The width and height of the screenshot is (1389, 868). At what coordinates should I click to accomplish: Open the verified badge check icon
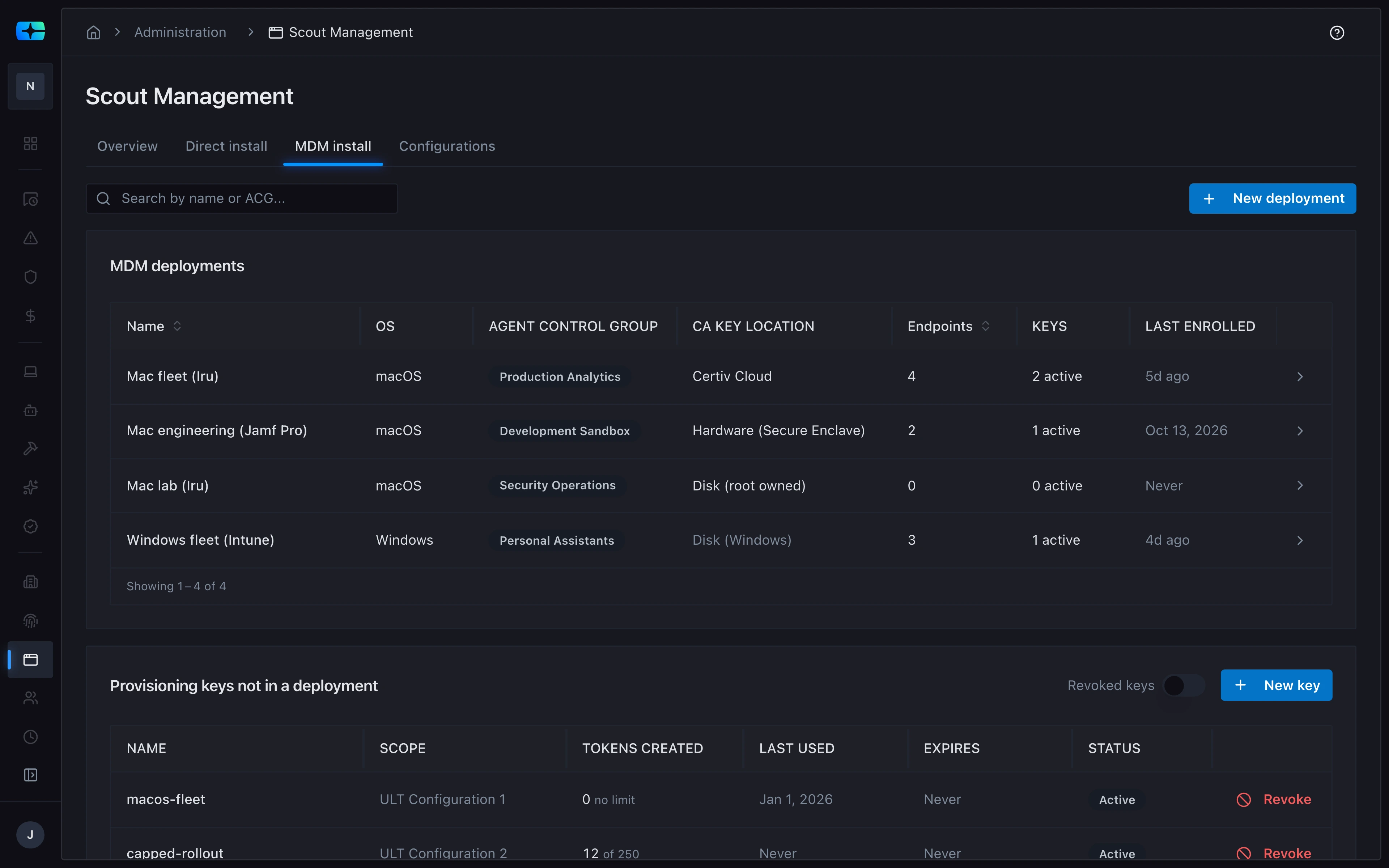tap(30, 527)
